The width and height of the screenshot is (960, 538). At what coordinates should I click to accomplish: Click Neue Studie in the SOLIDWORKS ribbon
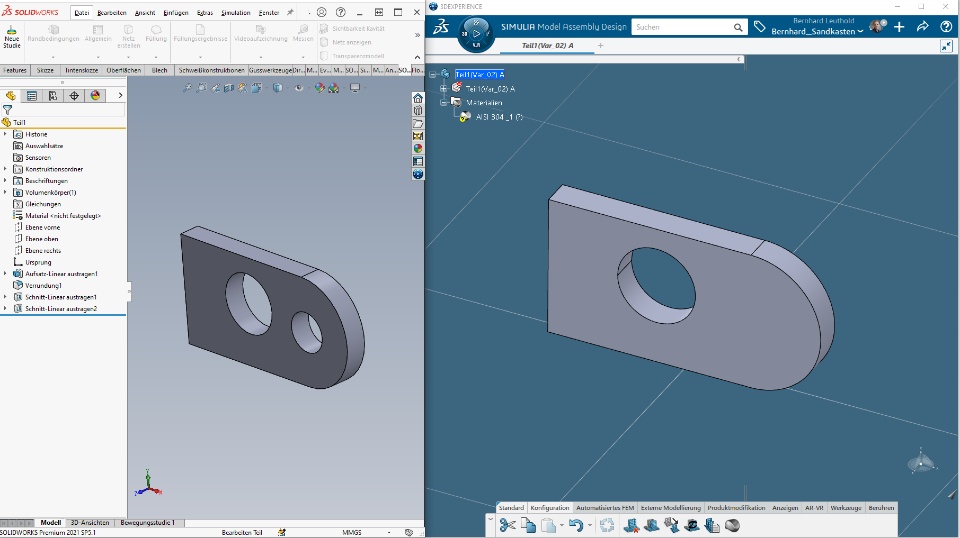(x=12, y=37)
